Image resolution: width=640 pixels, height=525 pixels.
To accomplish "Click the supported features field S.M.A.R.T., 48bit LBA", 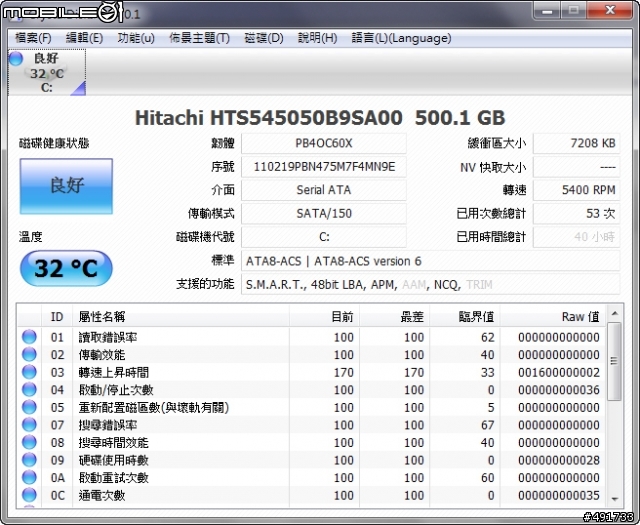I will click(431, 284).
